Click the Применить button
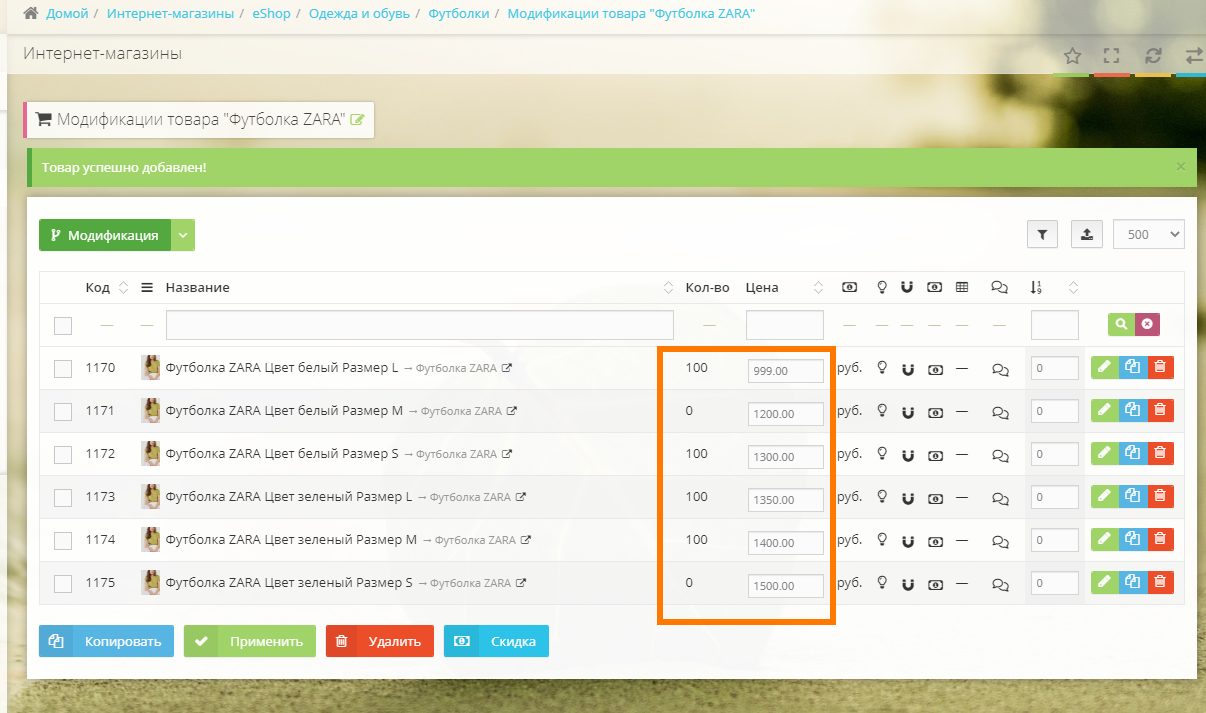 click(x=249, y=641)
